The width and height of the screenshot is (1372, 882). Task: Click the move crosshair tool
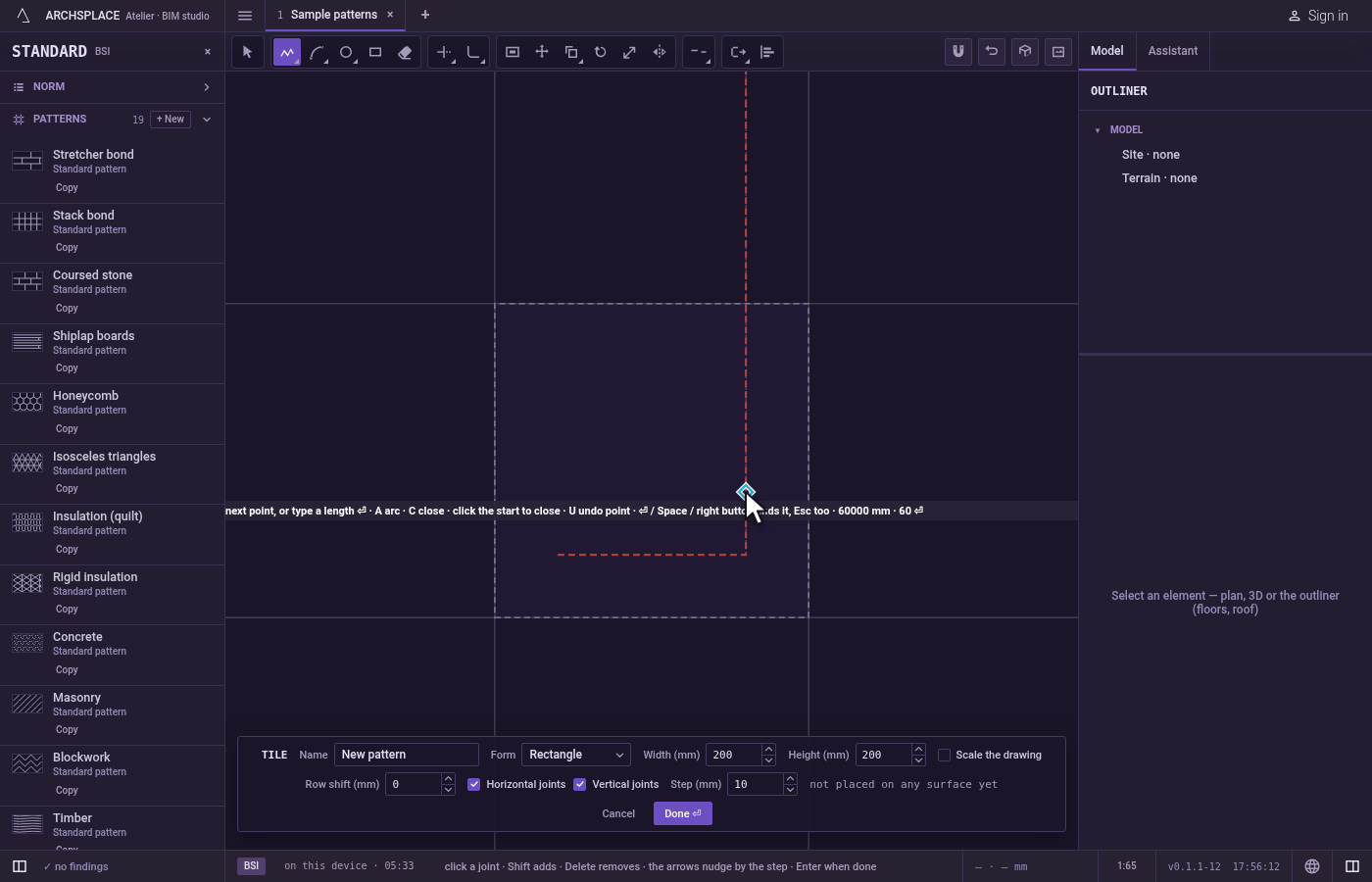542,52
